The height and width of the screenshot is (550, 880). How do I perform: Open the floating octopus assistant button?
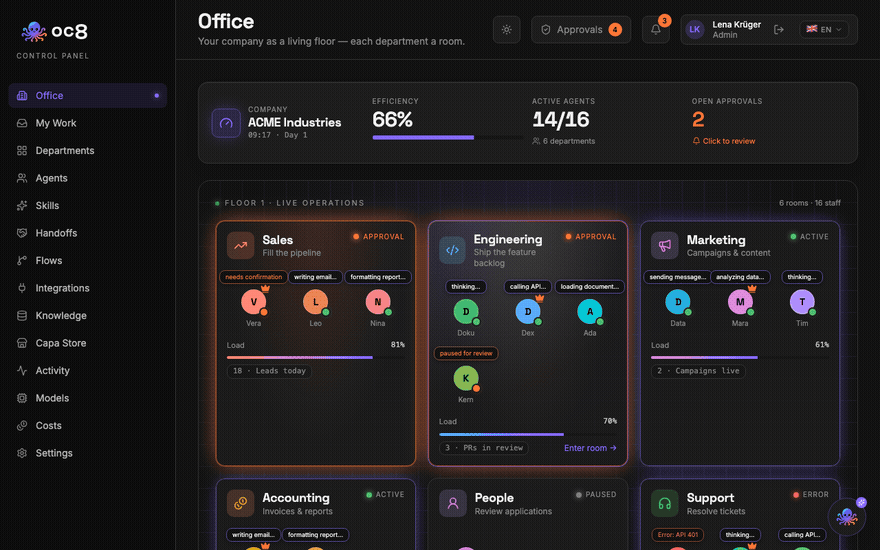[x=847, y=515]
